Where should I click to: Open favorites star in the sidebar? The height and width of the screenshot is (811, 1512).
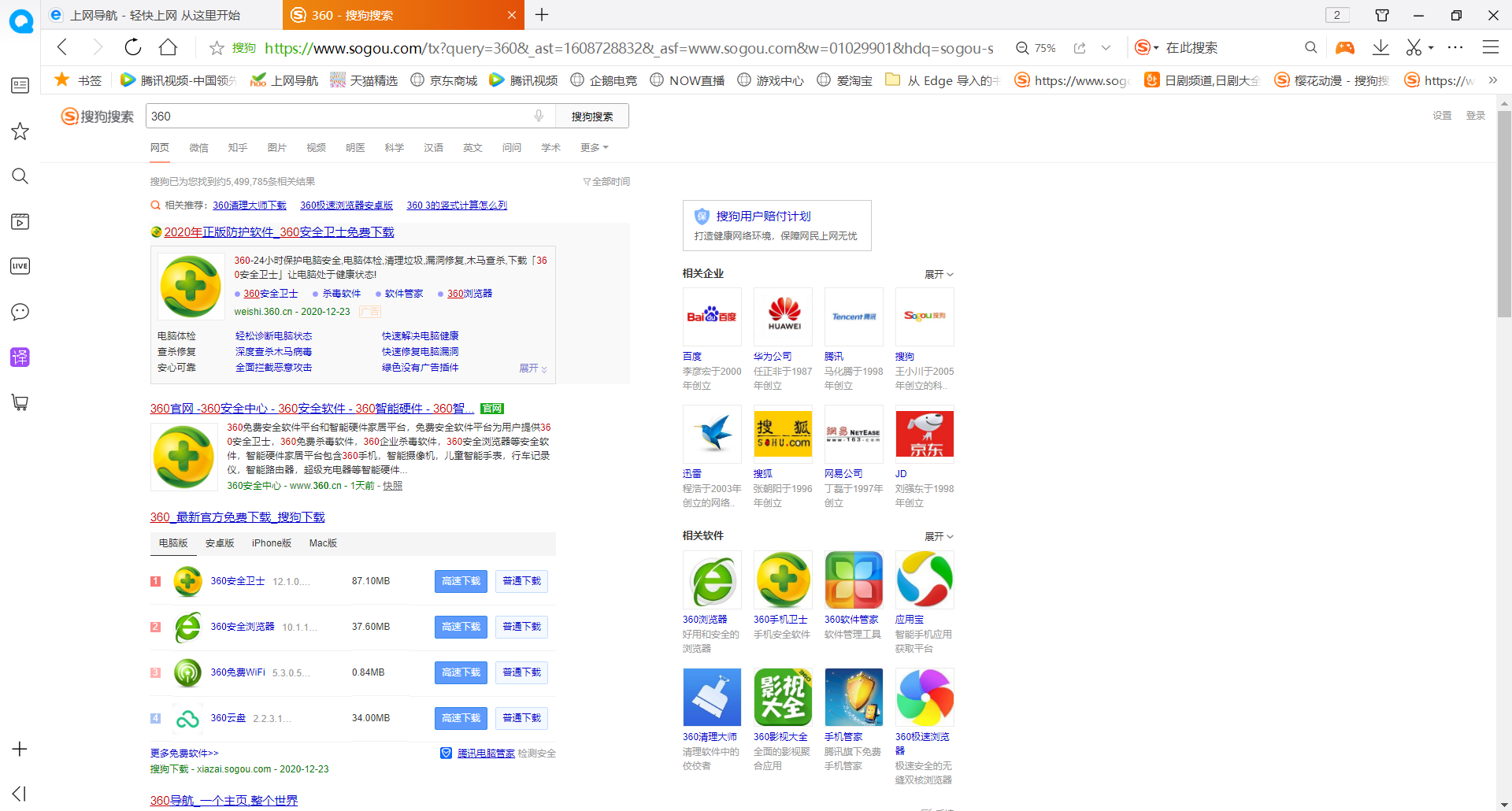click(x=20, y=131)
